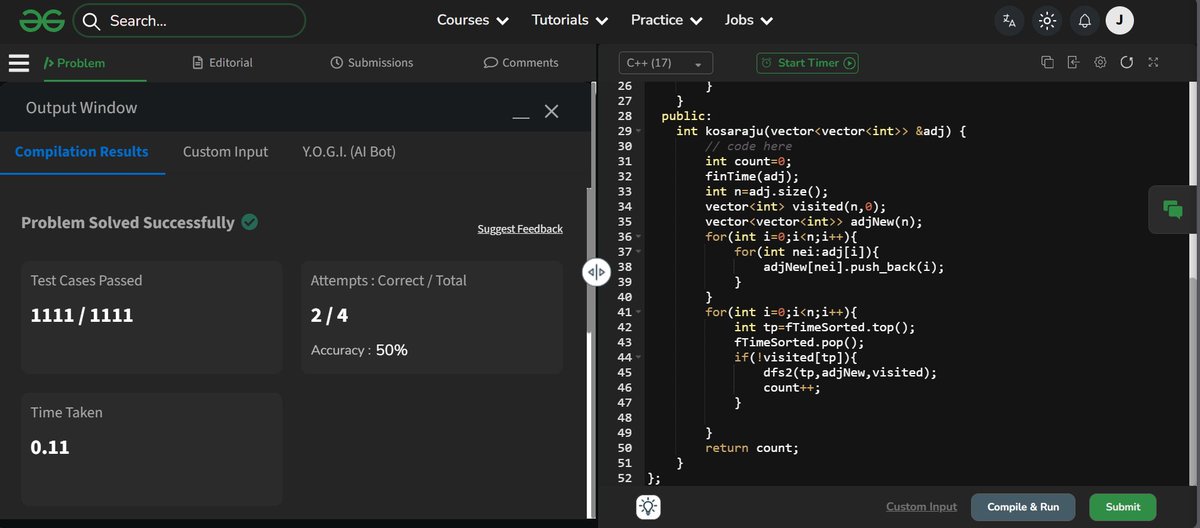1200x528 pixels.
Task: Click the 1111 / 1111 test cases value
Action: (x=82, y=316)
